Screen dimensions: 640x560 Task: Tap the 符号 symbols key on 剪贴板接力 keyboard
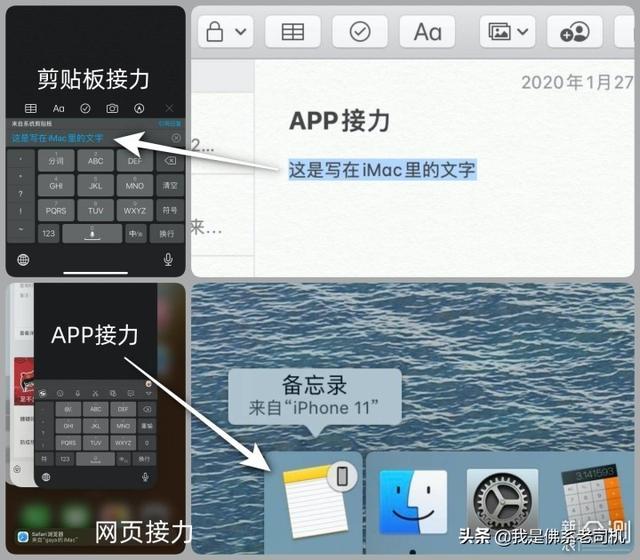tap(170, 210)
